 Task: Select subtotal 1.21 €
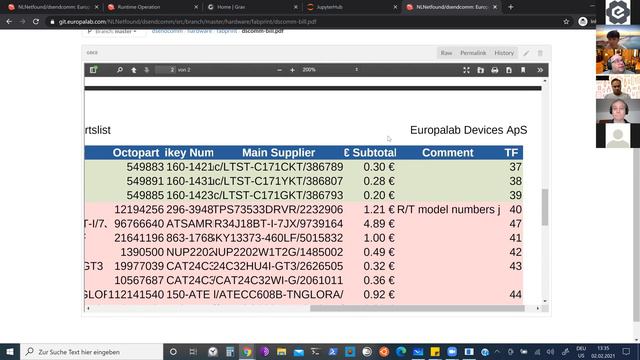tap(379, 209)
